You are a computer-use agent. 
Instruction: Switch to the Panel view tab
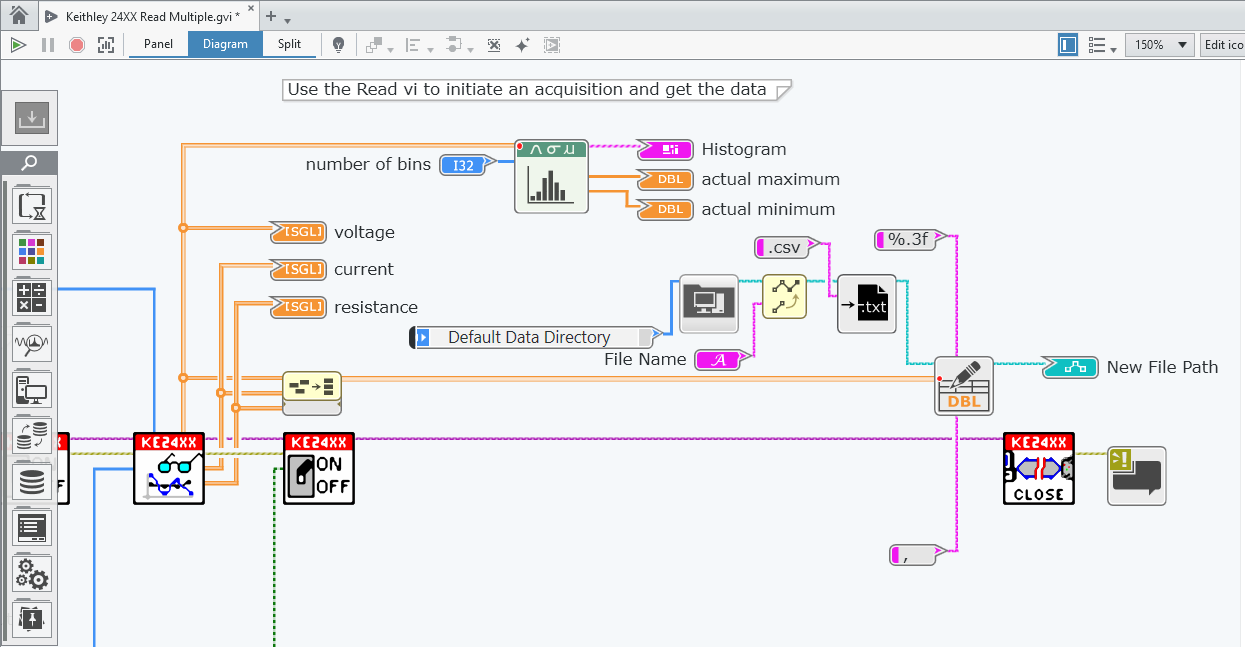[158, 44]
